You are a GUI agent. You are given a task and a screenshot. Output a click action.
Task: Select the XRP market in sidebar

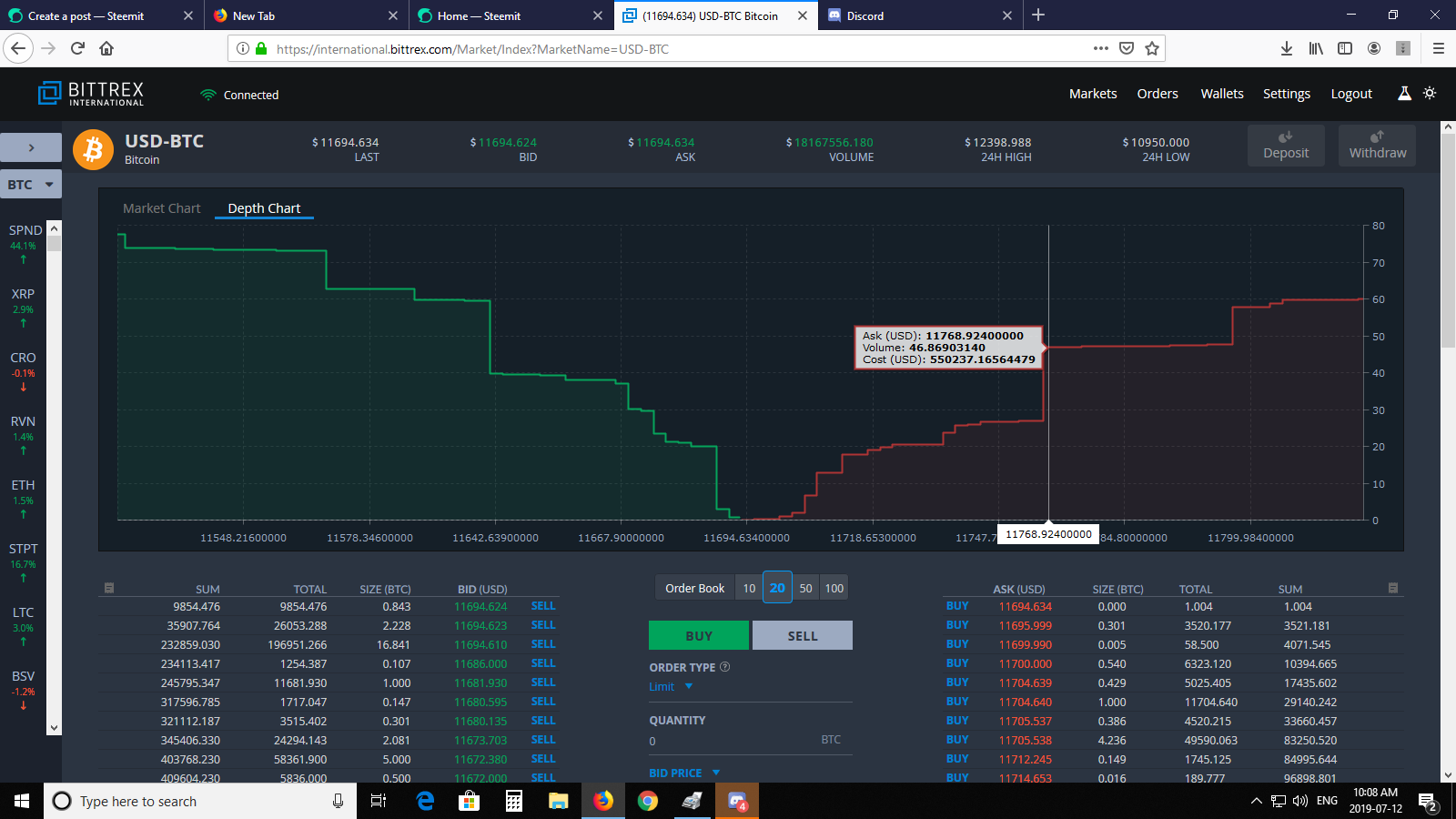click(x=24, y=308)
